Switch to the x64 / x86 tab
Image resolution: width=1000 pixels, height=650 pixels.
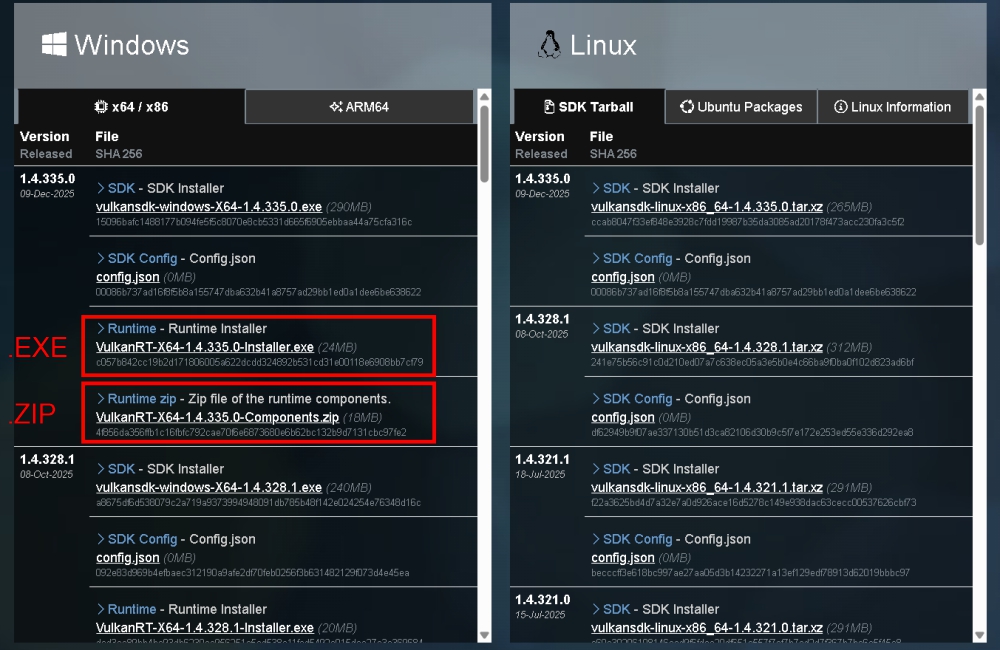pos(131,107)
